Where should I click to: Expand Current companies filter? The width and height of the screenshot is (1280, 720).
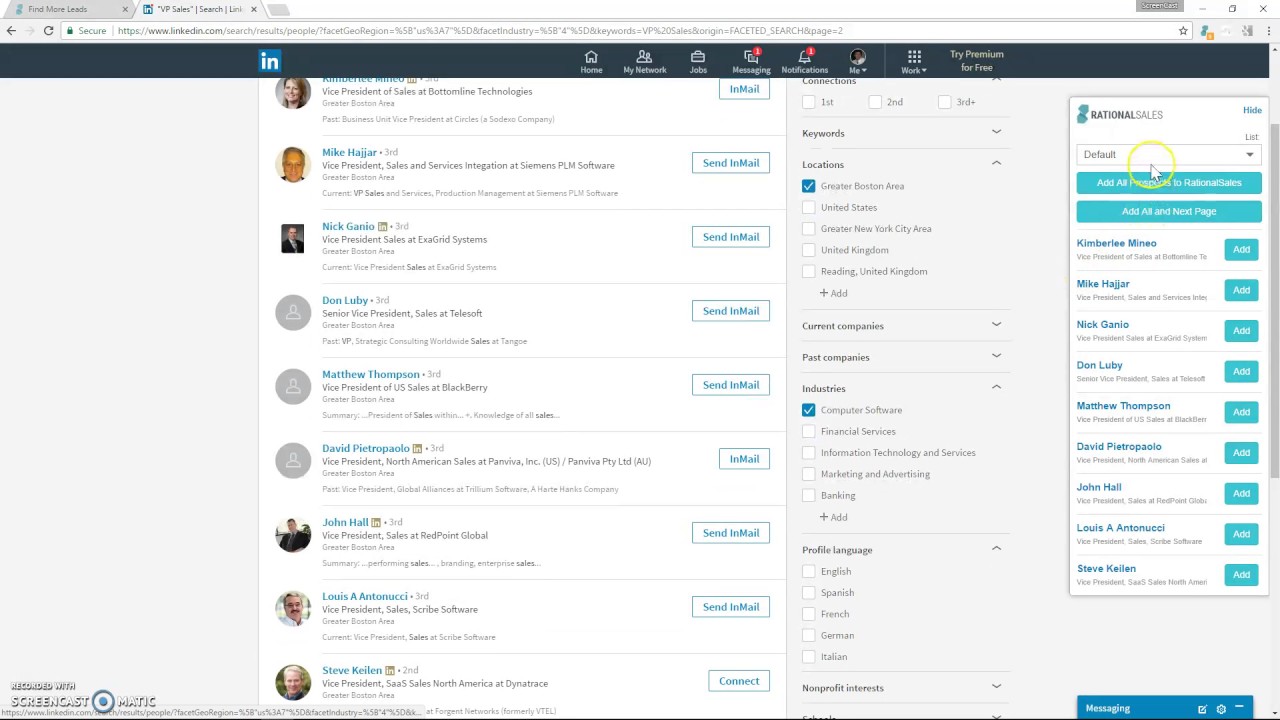point(996,325)
